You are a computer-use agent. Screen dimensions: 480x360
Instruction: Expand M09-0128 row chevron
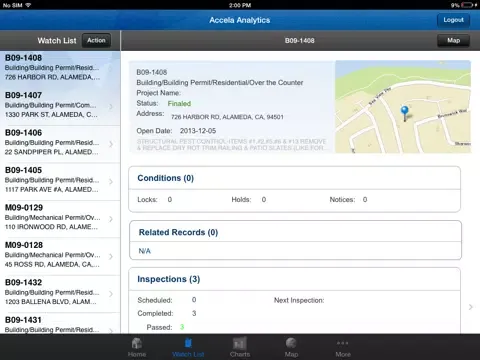(x=111, y=256)
